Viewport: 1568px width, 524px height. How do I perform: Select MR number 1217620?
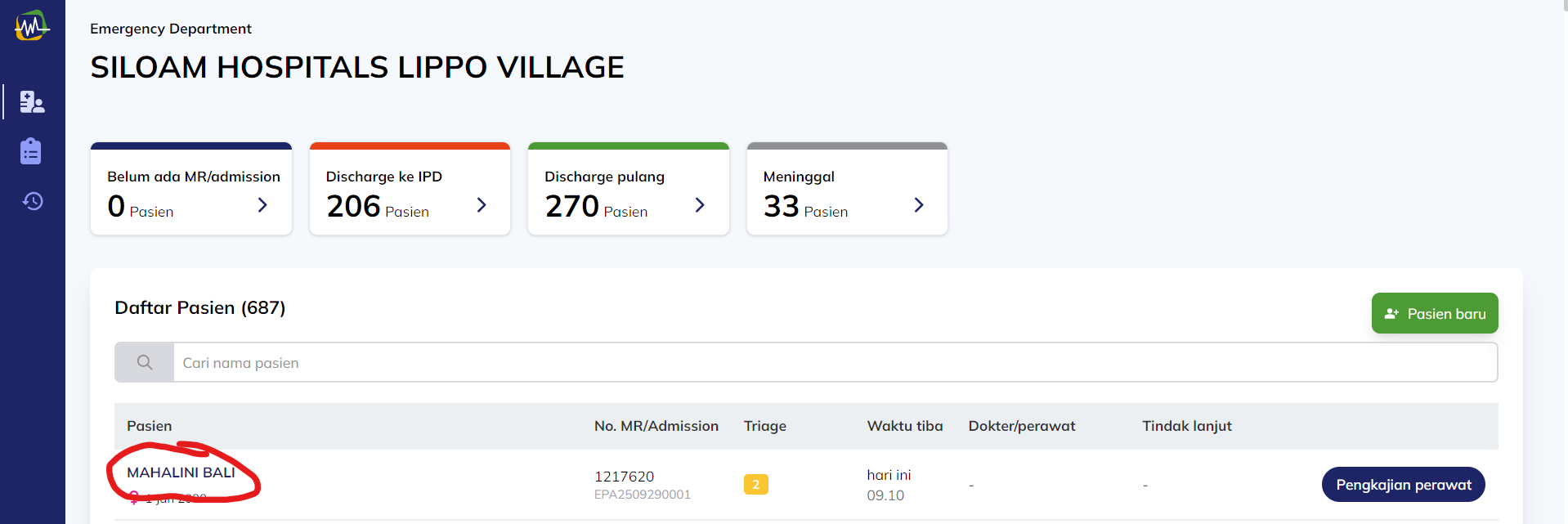point(624,477)
